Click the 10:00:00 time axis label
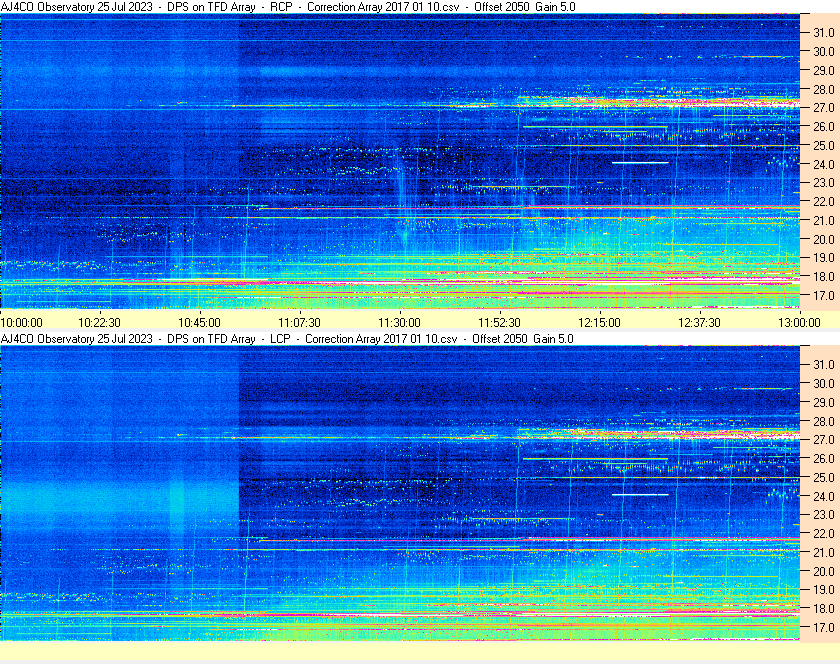840x664 pixels. point(22,322)
